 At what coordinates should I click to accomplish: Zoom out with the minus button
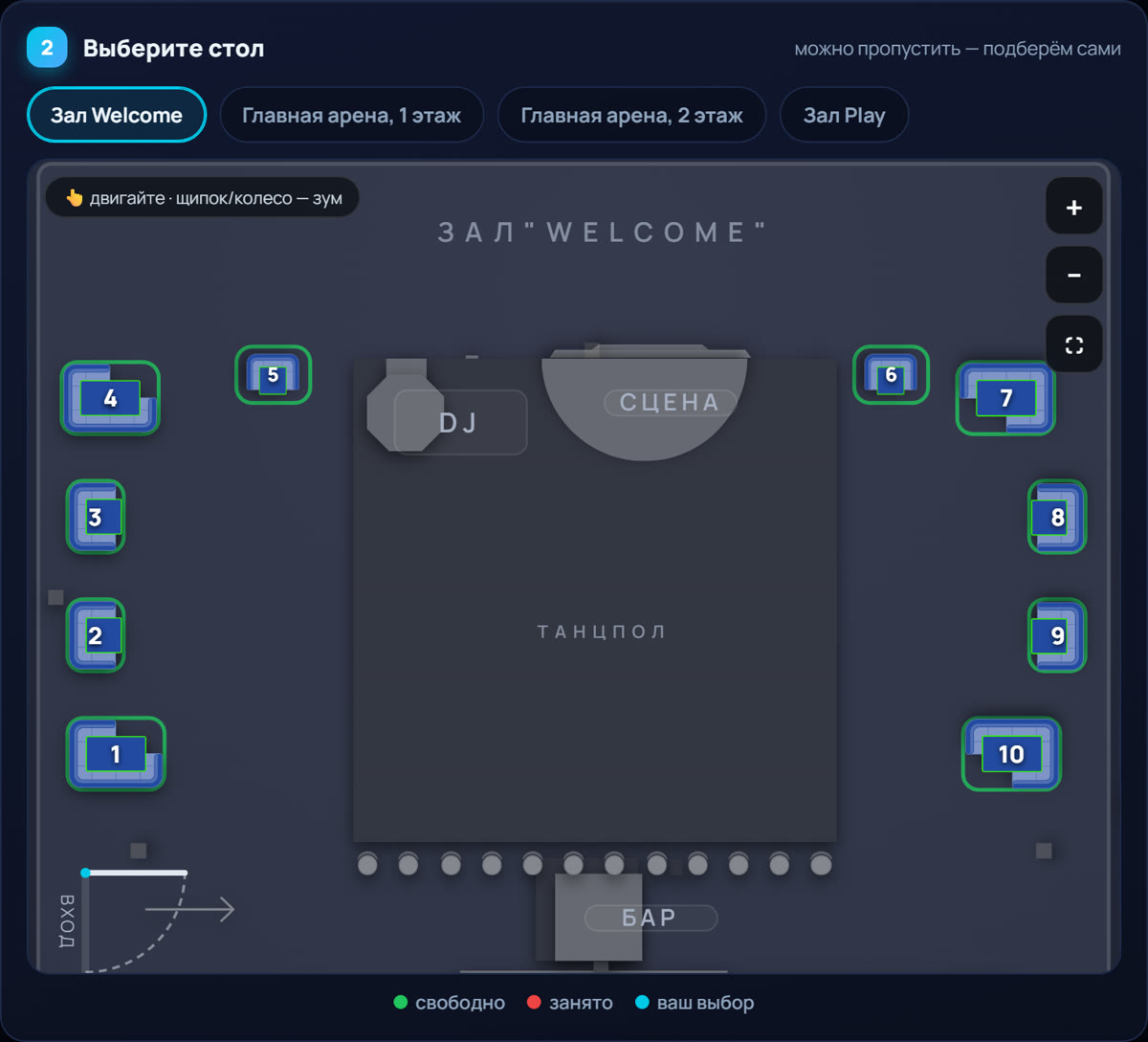[x=1073, y=276]
